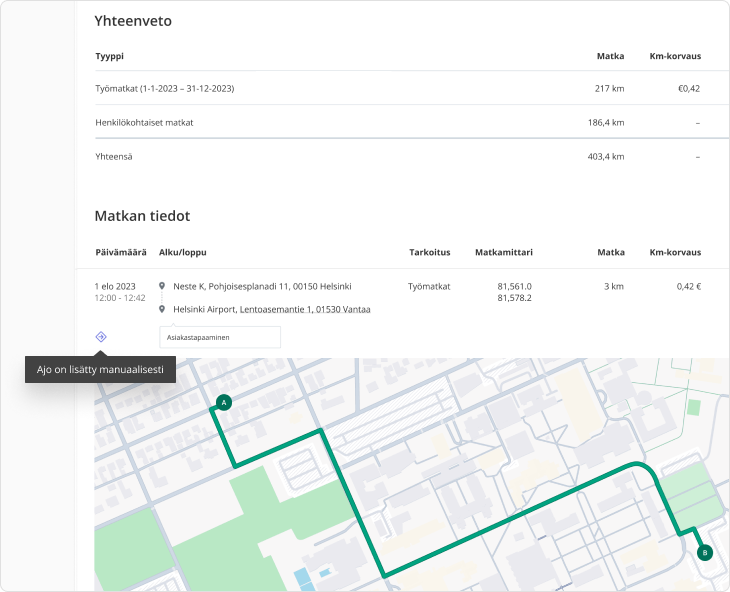Click the Alku/loppu column header
The width and height of the screenshot is (730, 592).
coord(182,253)
